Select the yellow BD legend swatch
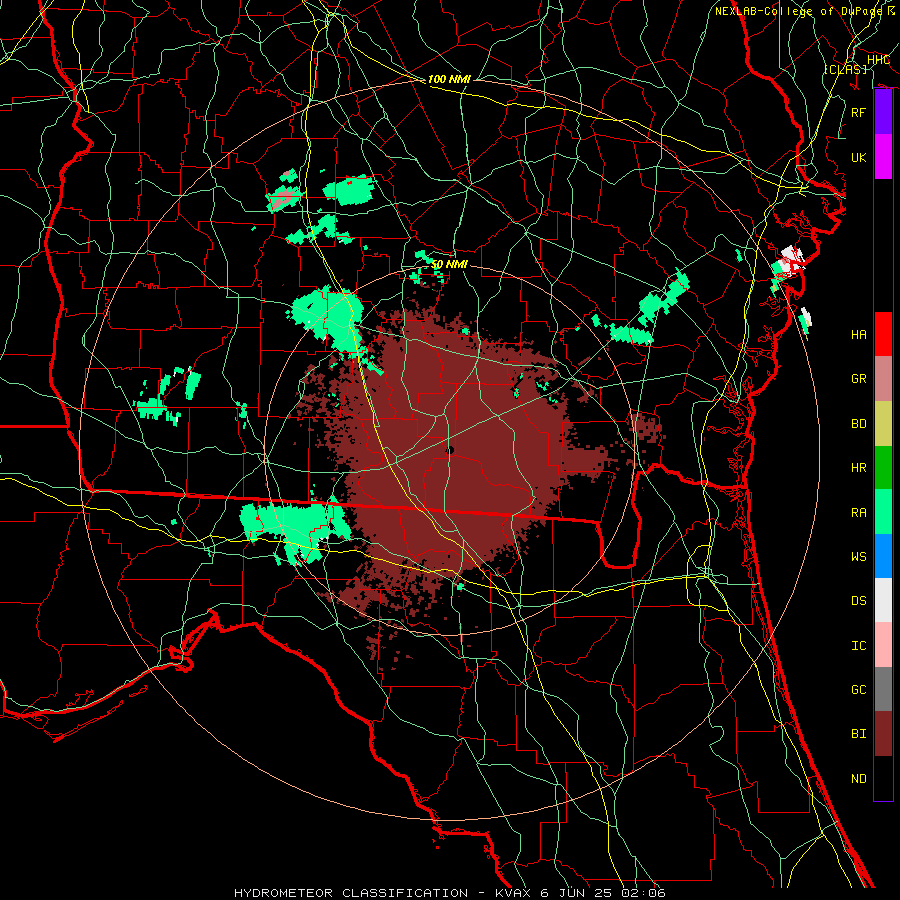 (883, 424)
